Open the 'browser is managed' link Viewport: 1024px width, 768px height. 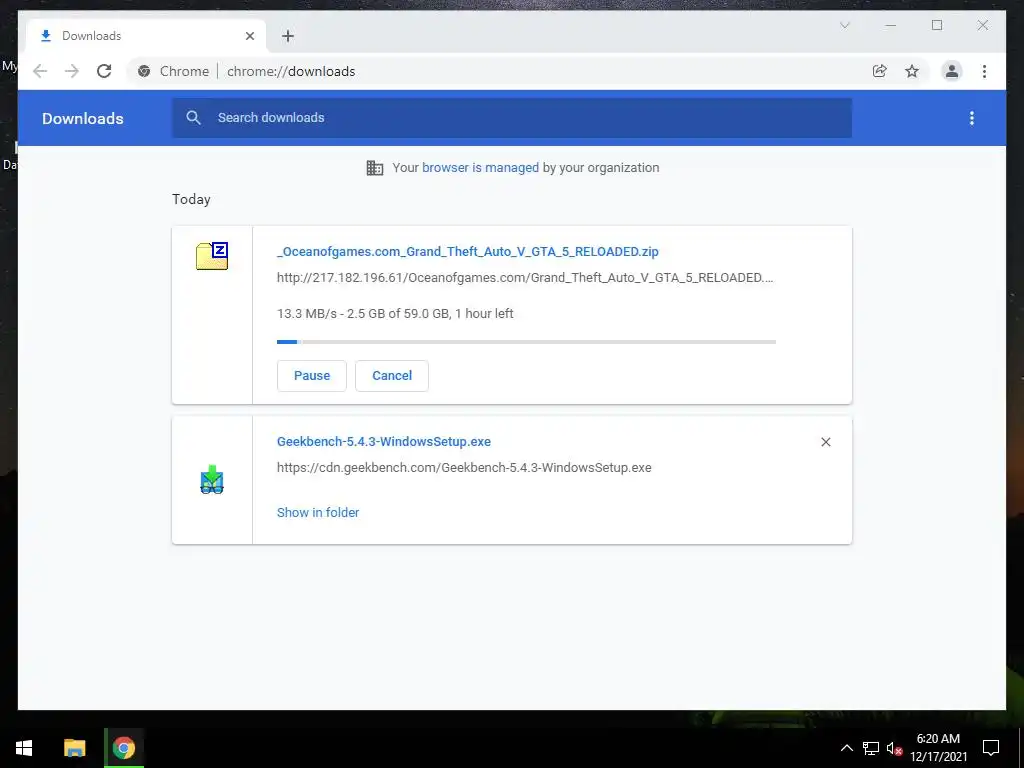(x=481, y=168)
